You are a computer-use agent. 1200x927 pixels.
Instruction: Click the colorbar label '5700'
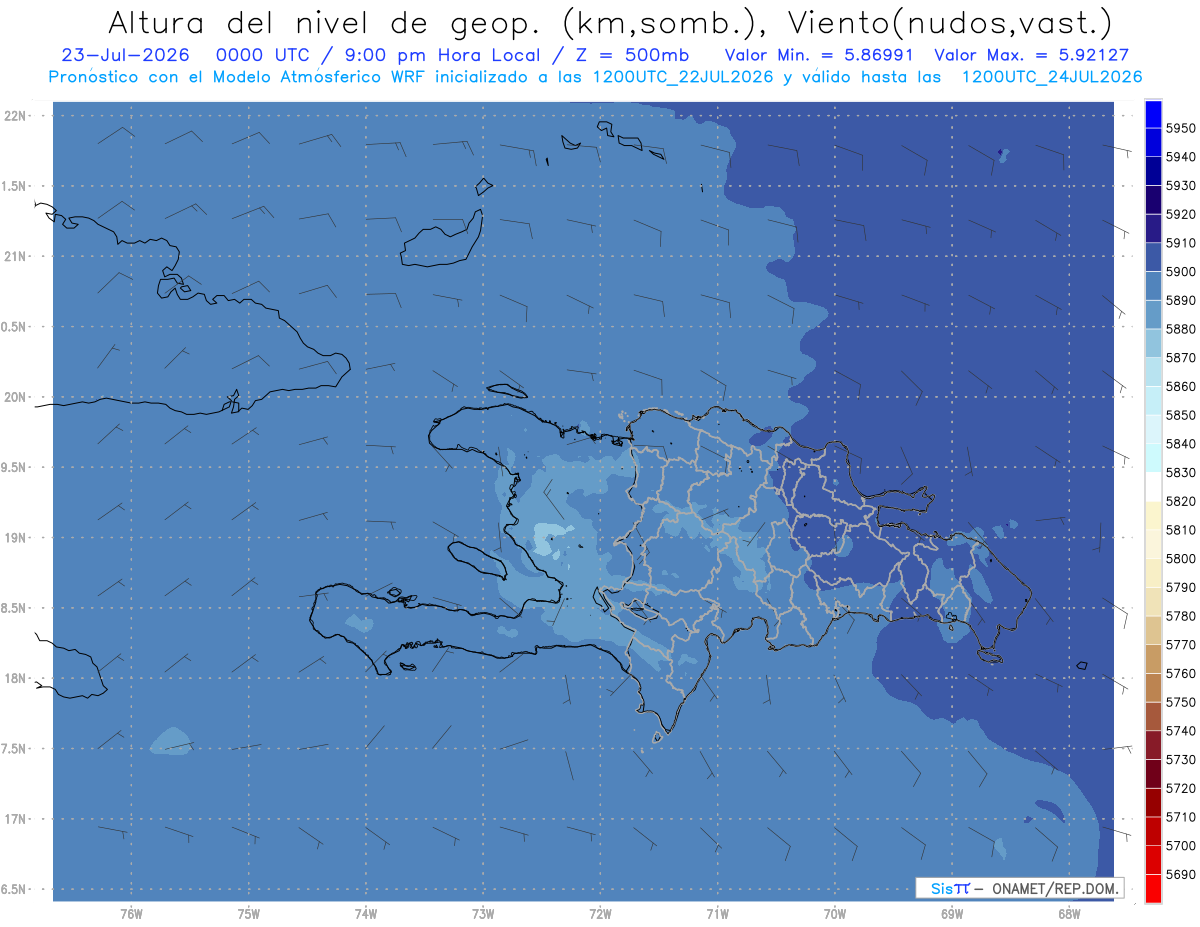1180,845
